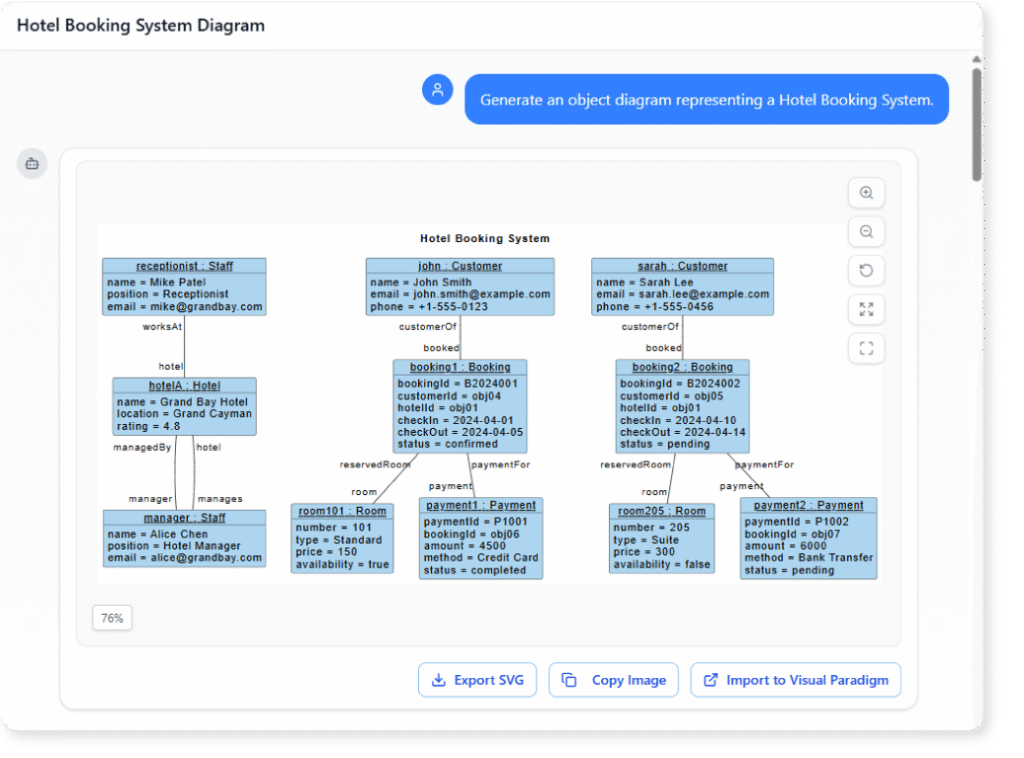Fit the diagram to the frame
Viewport: 1024px width, 758px height.
coord(866,348)
